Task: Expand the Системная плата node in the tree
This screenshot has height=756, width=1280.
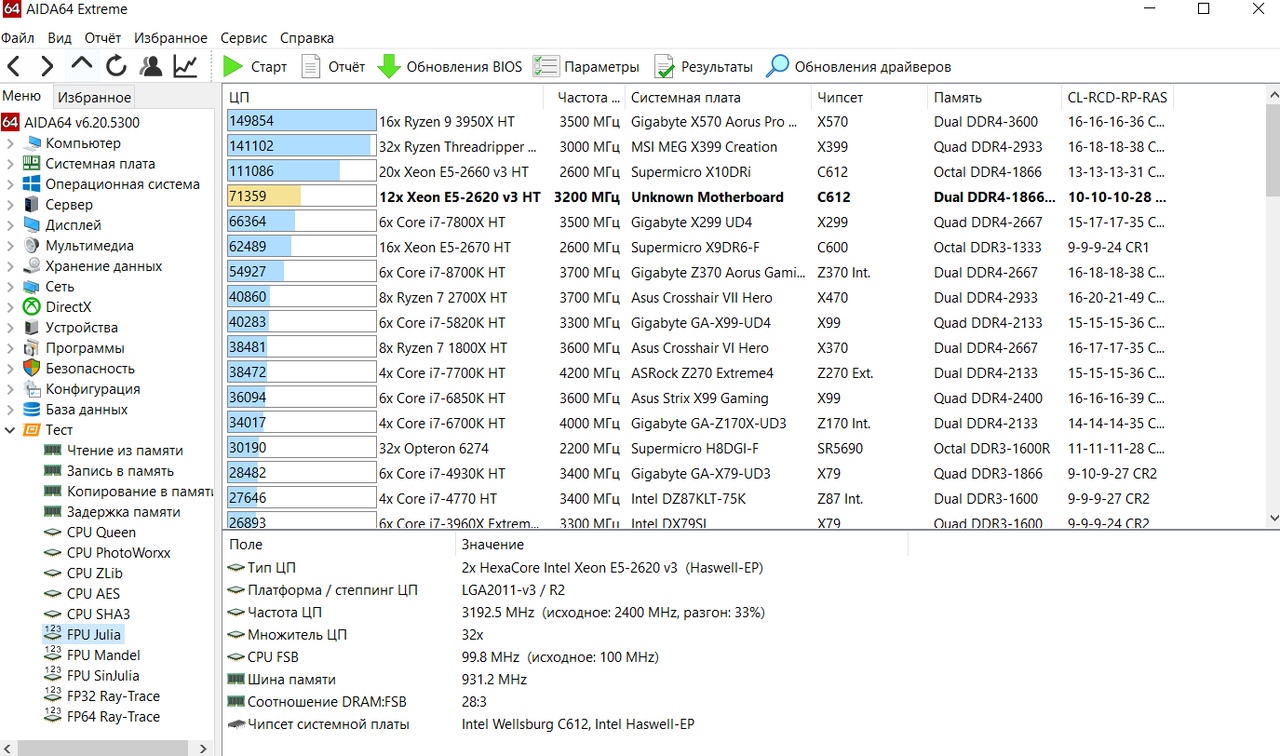Action: point(10,164)
